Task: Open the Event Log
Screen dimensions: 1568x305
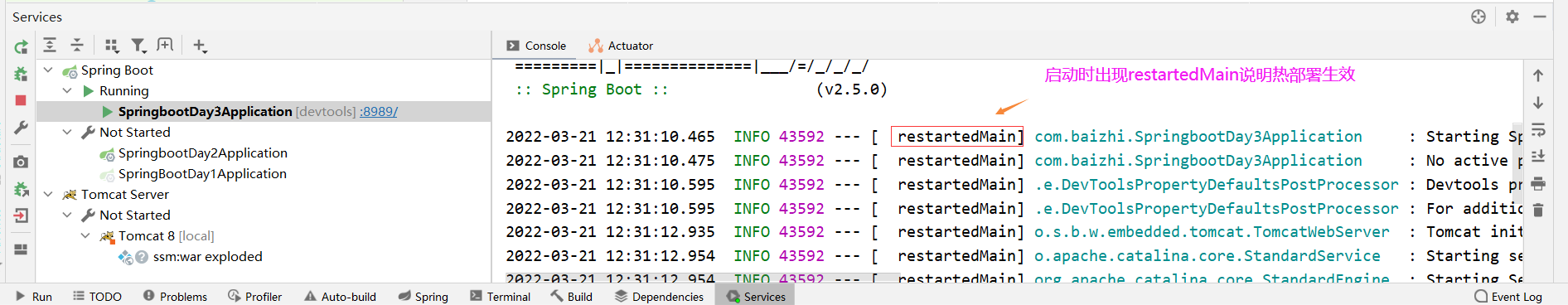Action: click(x=1508, y=296)
